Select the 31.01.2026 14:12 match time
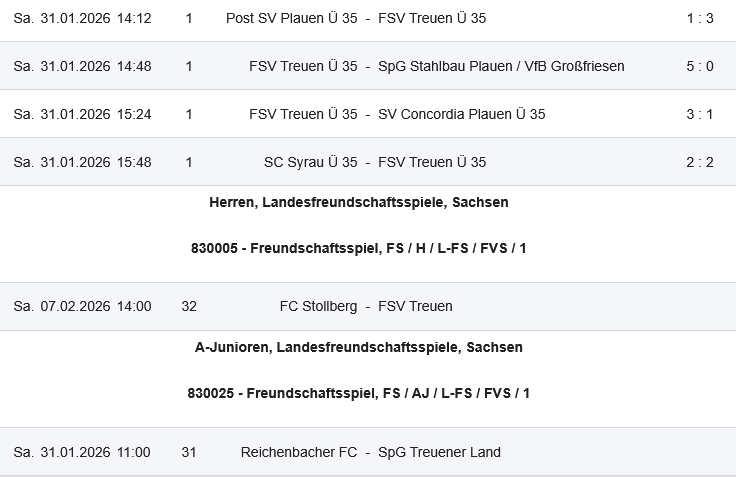 pos(83,18)
